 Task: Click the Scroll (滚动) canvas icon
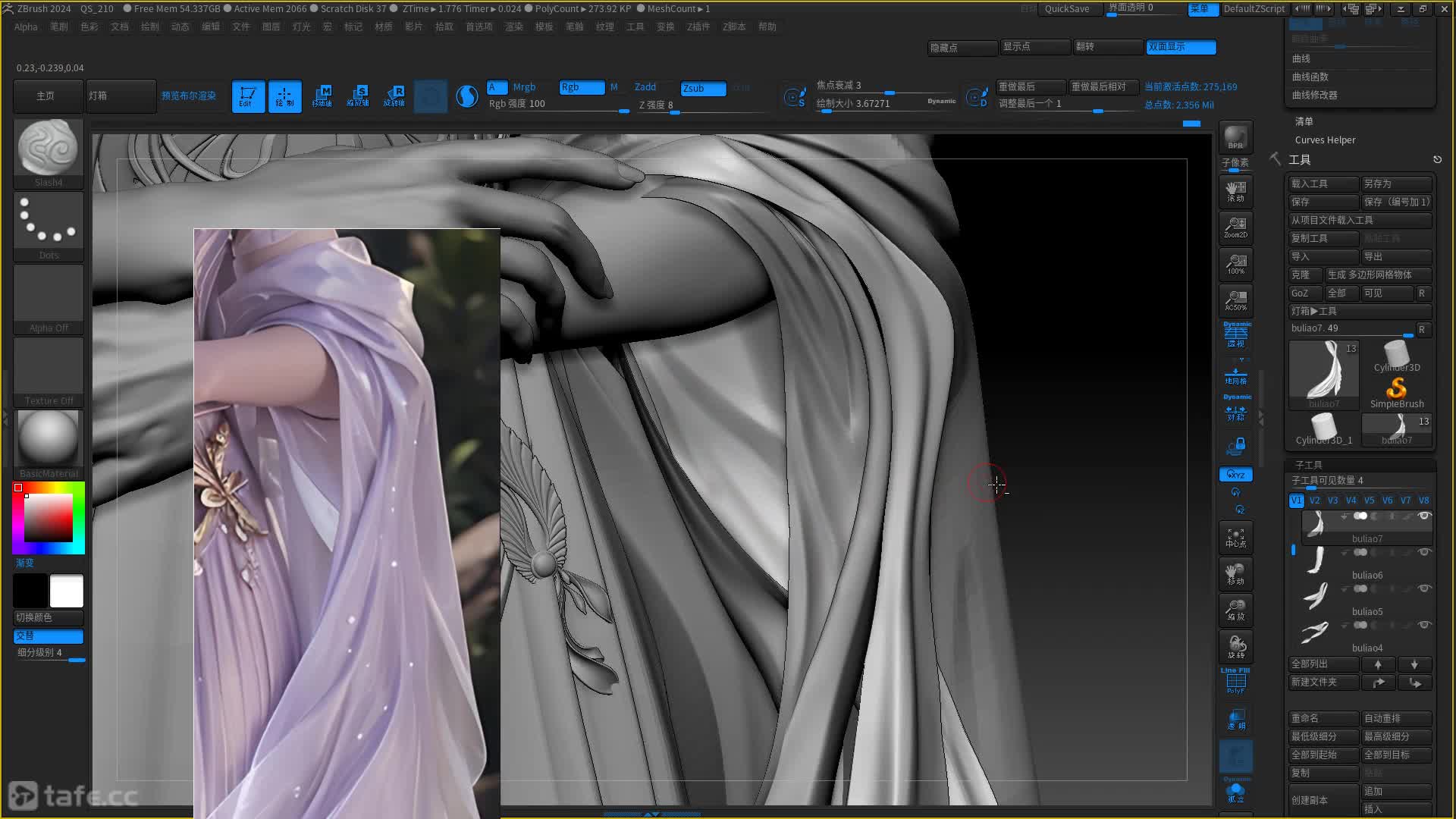(x=1235, y=191)
